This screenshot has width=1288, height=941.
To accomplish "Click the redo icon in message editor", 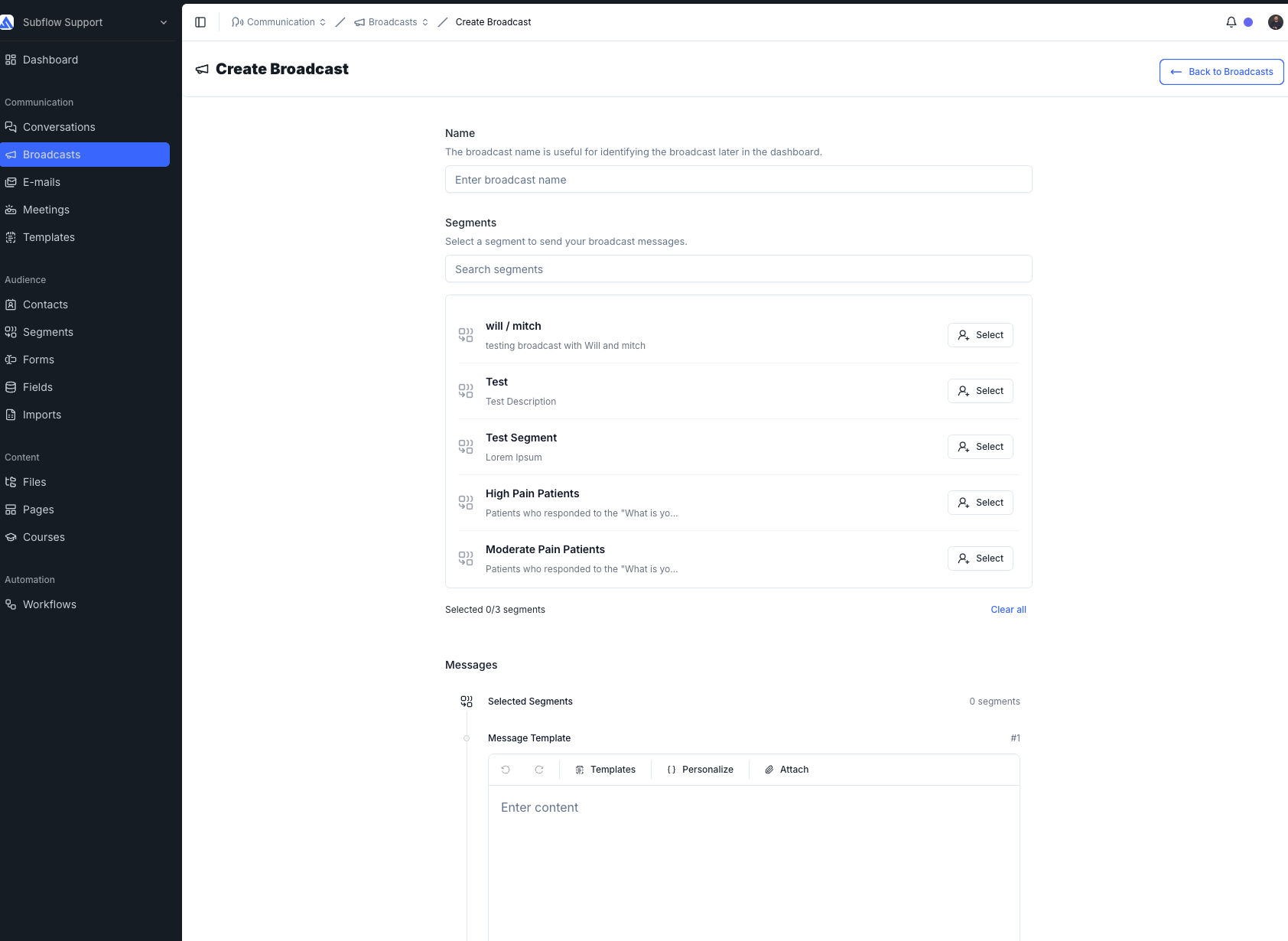I will tap(539, 770).
